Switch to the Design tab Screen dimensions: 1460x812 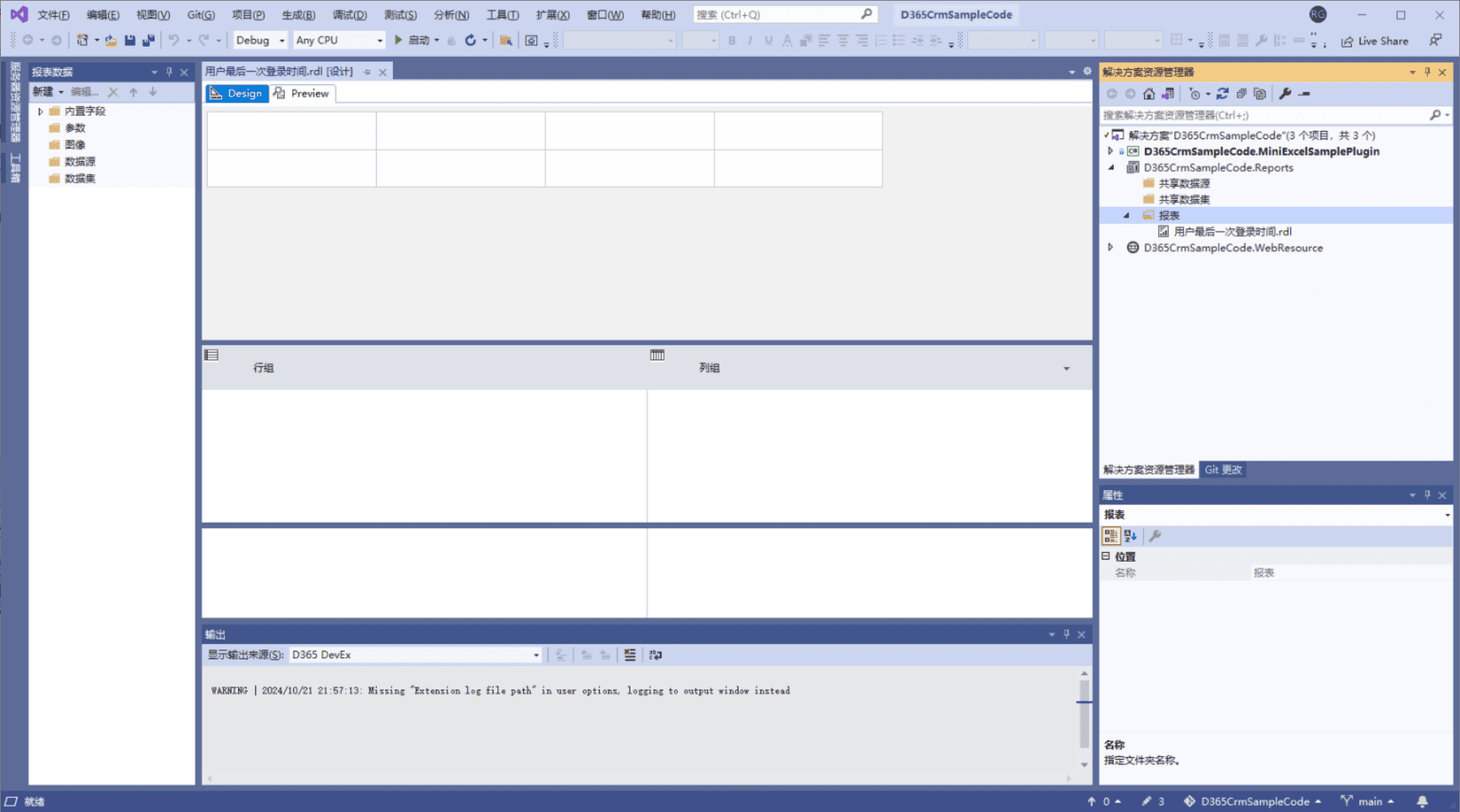point(237,93)
